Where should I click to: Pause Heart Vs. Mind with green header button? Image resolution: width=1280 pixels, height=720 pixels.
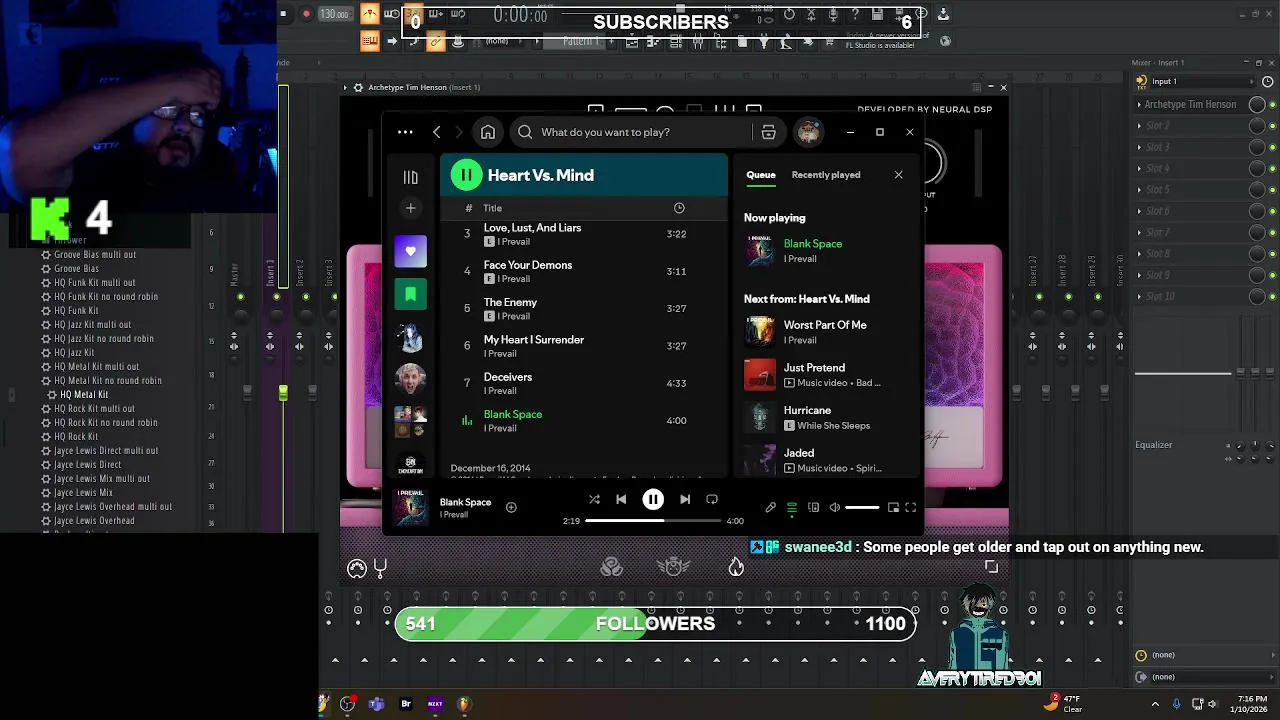[x=466, y=175]
